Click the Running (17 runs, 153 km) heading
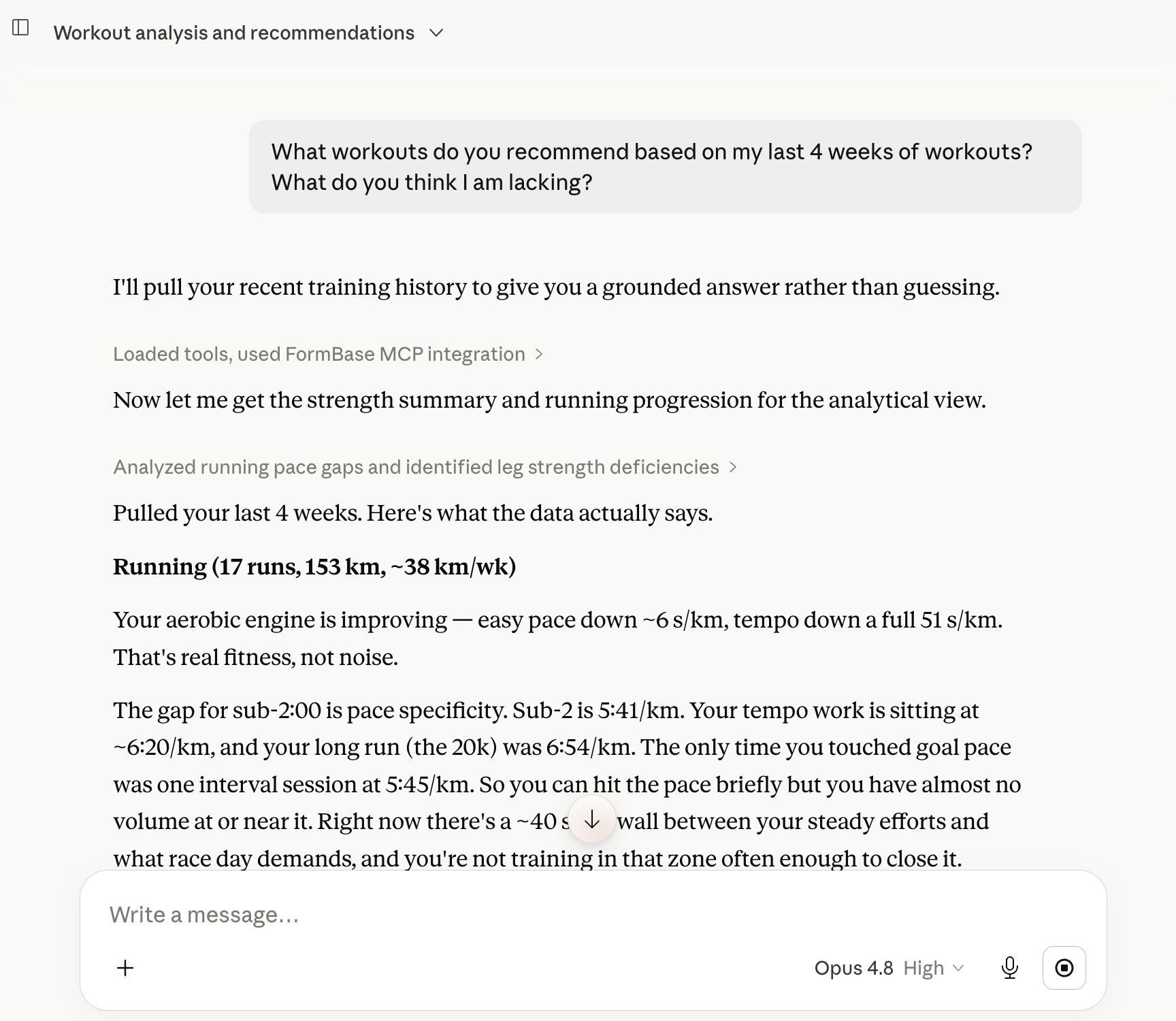This screenshot has width=1176, height=1021. 314,566
